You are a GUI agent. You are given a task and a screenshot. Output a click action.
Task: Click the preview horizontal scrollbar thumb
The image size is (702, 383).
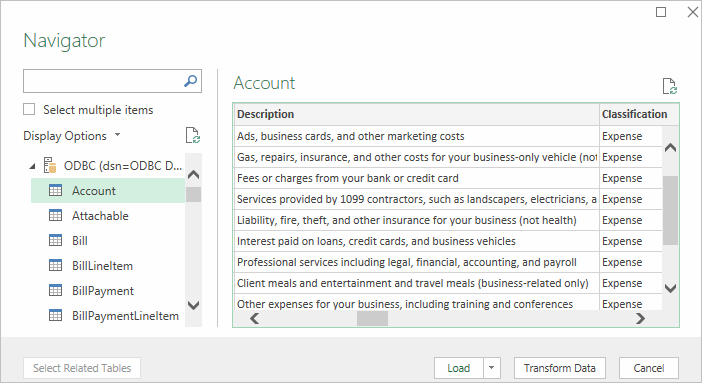tap(372, 318)
